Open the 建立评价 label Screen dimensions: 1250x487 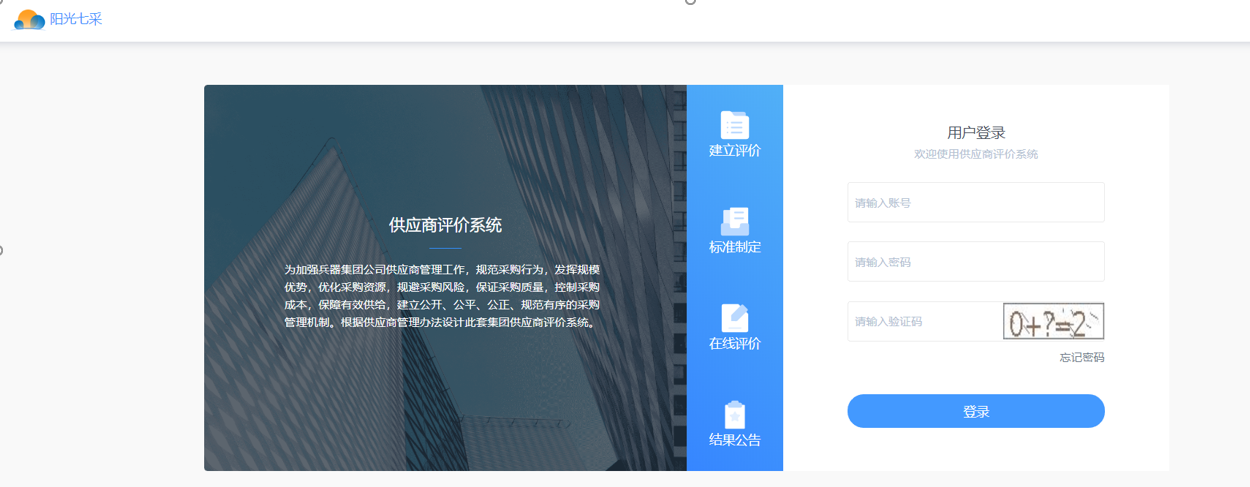click(735, 151)
